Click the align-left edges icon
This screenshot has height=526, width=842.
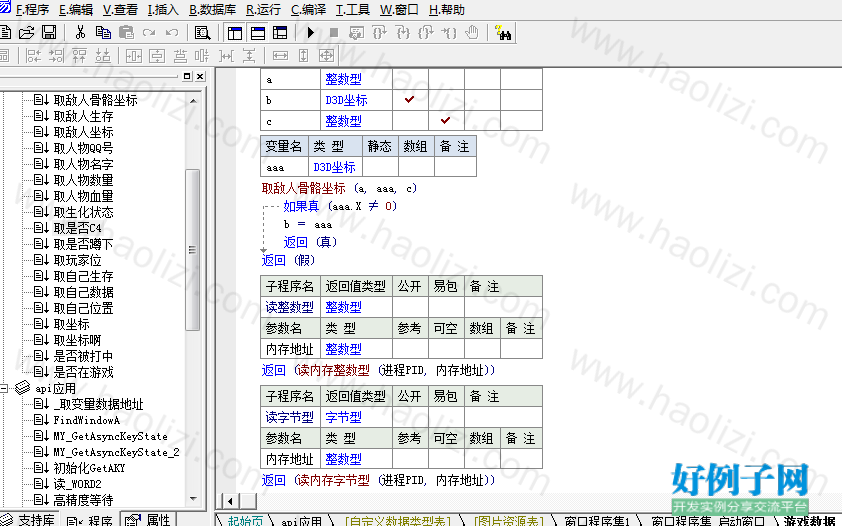pos(33,55)
